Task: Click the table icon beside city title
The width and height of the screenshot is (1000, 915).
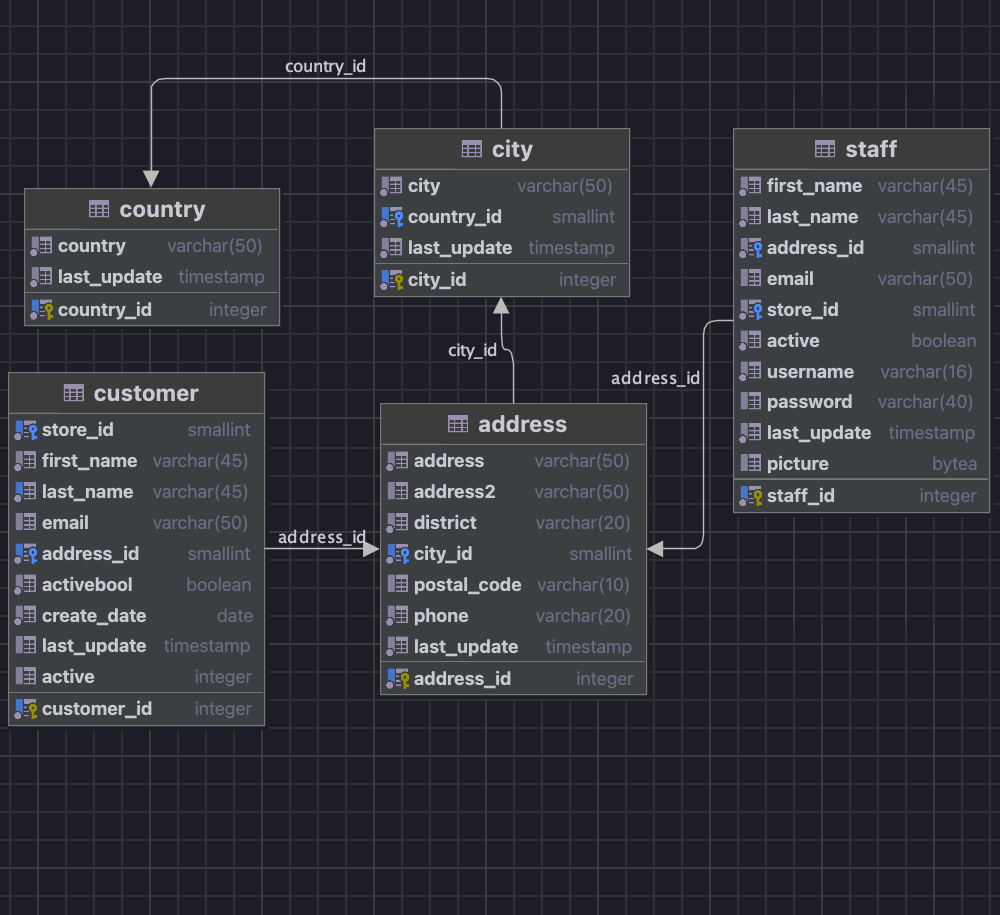Action: pyautogui.click(x=472, y=150)
